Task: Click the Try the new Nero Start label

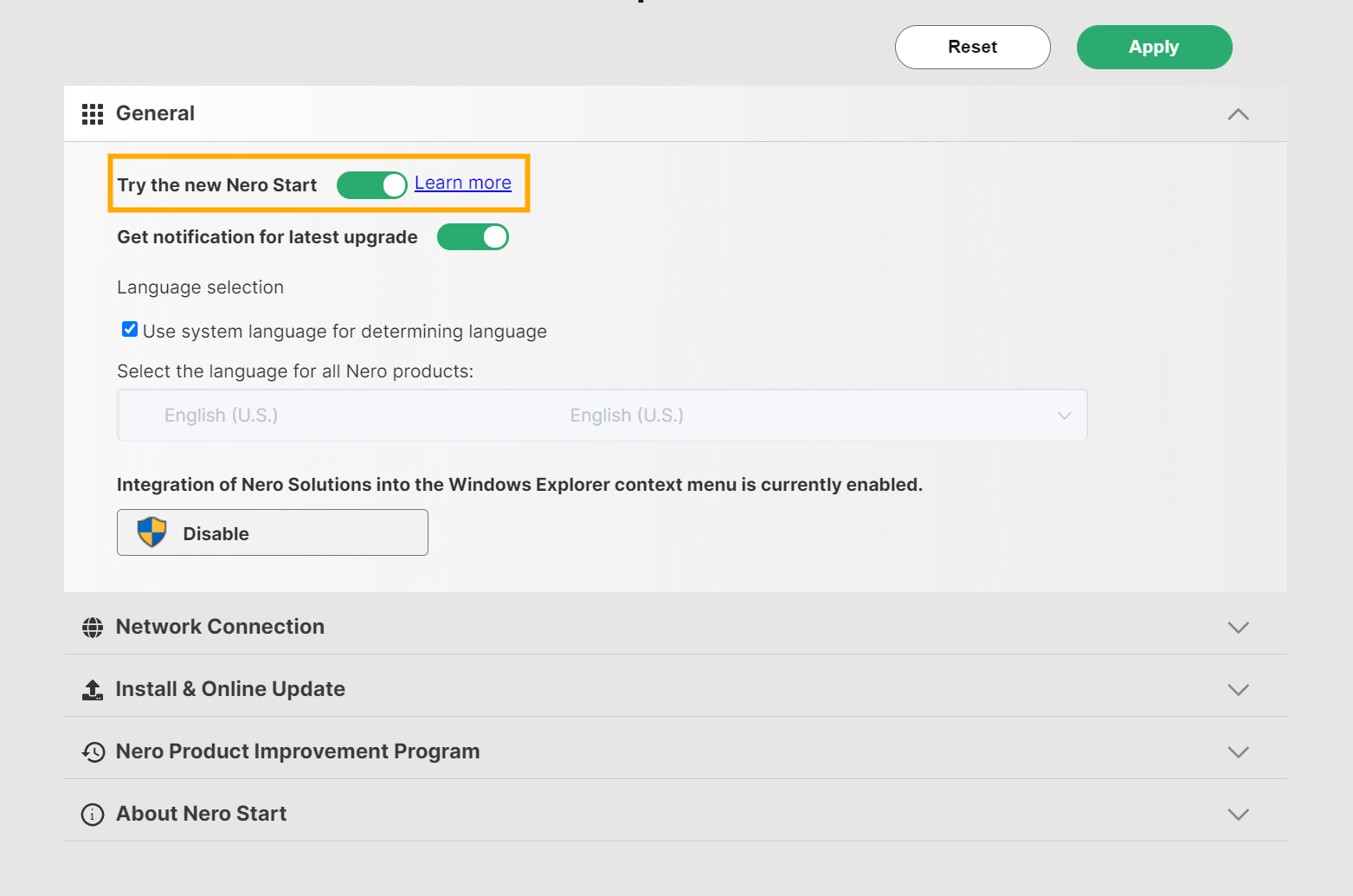Action: 217,185
